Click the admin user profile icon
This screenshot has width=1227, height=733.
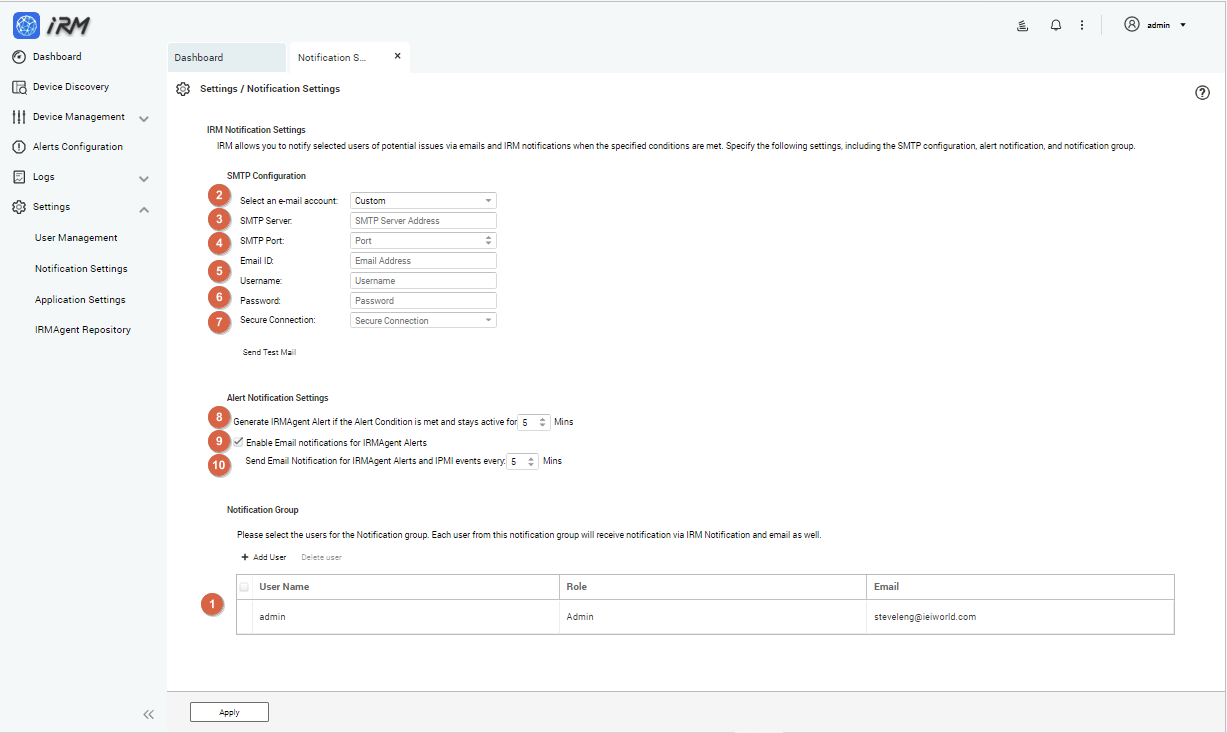pos(1131,24)
